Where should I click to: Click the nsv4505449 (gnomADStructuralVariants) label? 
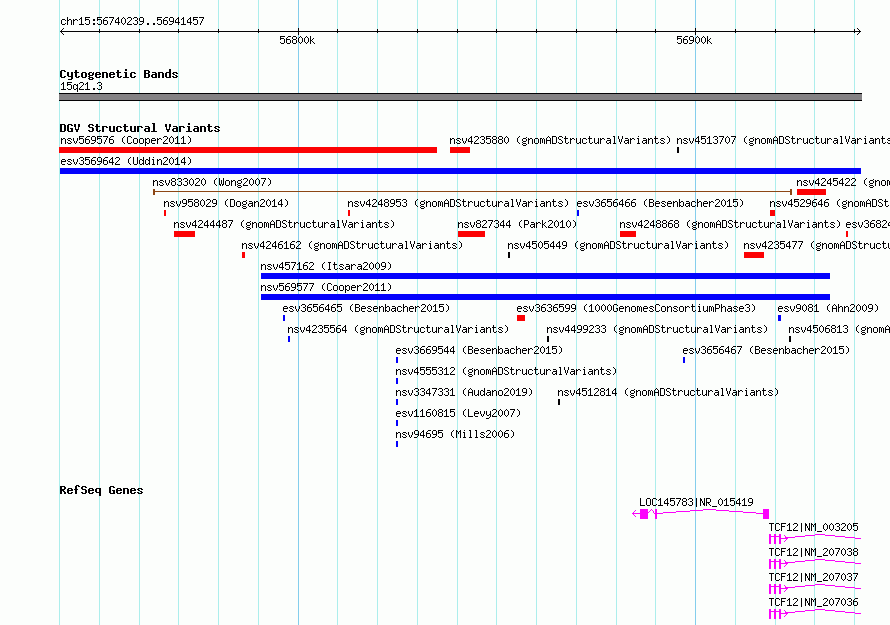point(618,245)
